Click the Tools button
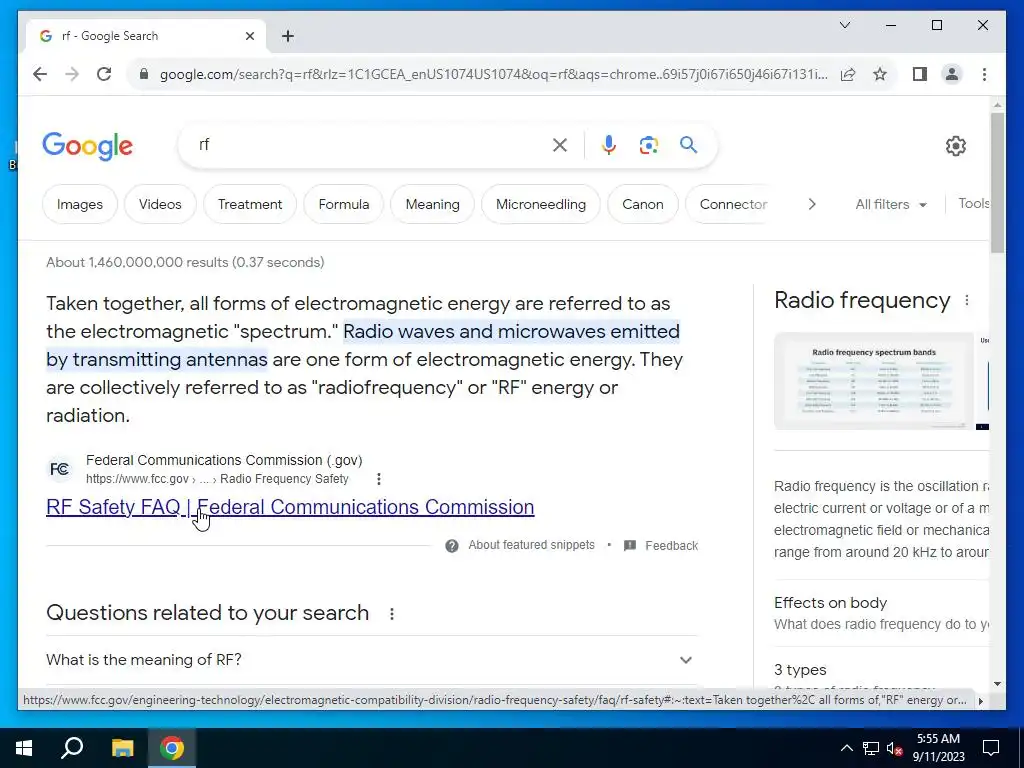This screenshot has height=768, width=1024. tap(974, 204)
